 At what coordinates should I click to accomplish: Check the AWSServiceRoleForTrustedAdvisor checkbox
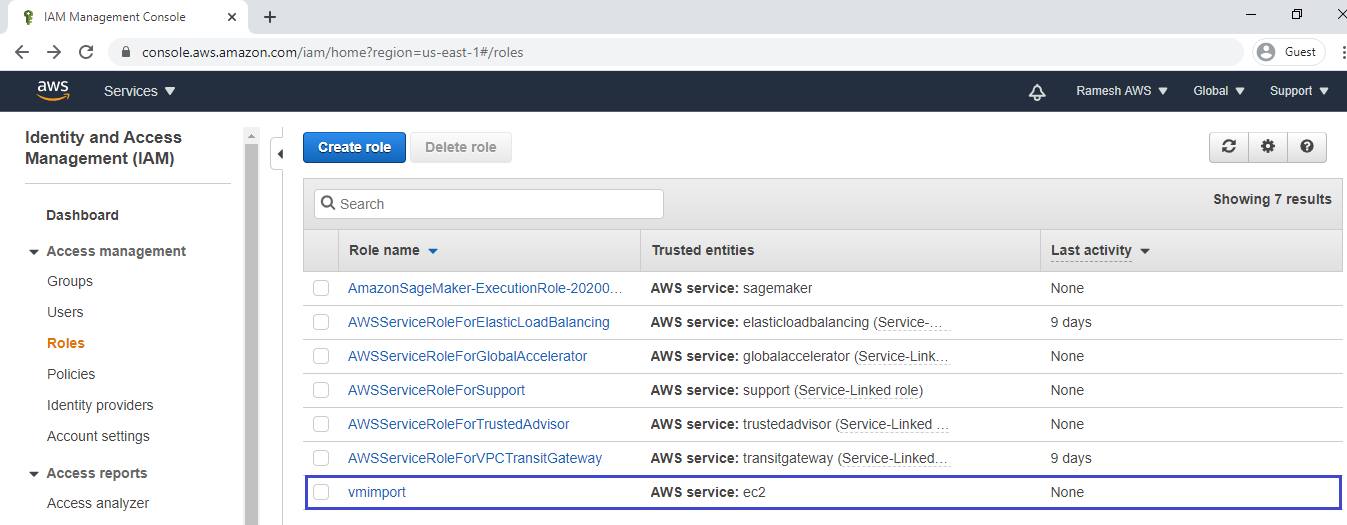321,424
